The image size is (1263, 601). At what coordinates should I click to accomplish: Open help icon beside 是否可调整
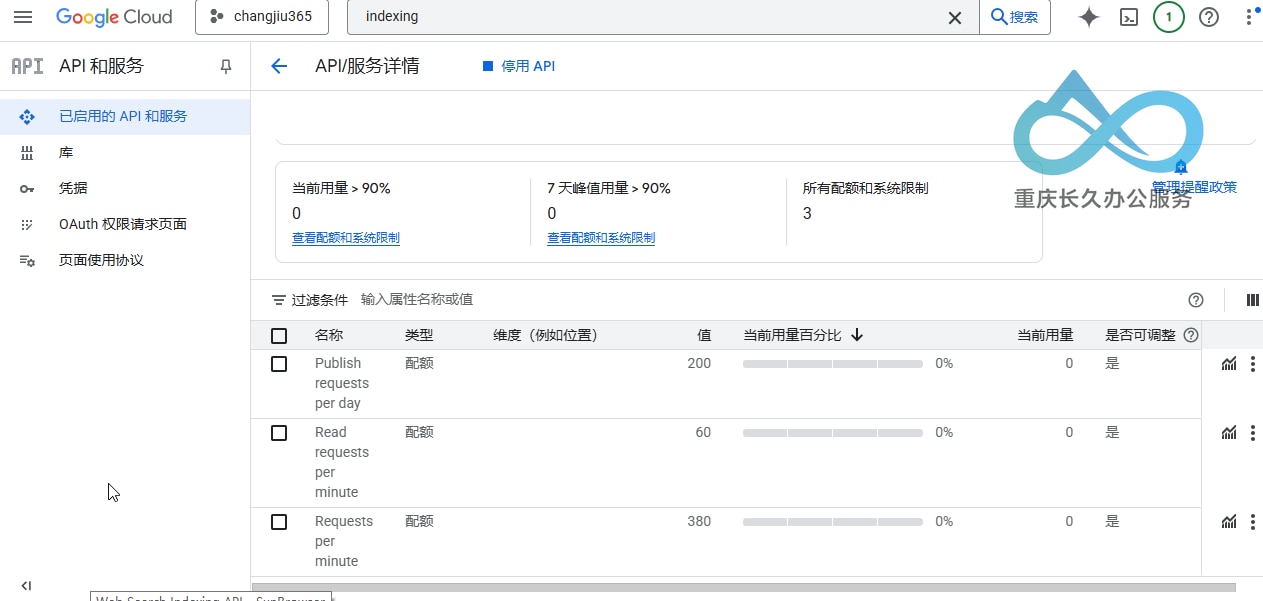coord(1191,335)
